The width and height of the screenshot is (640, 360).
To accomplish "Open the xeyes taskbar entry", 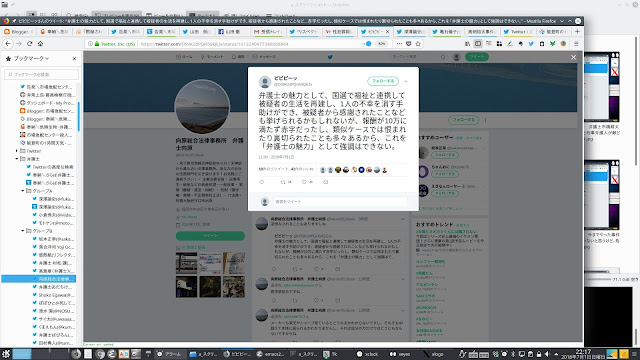I will (400, 354).
